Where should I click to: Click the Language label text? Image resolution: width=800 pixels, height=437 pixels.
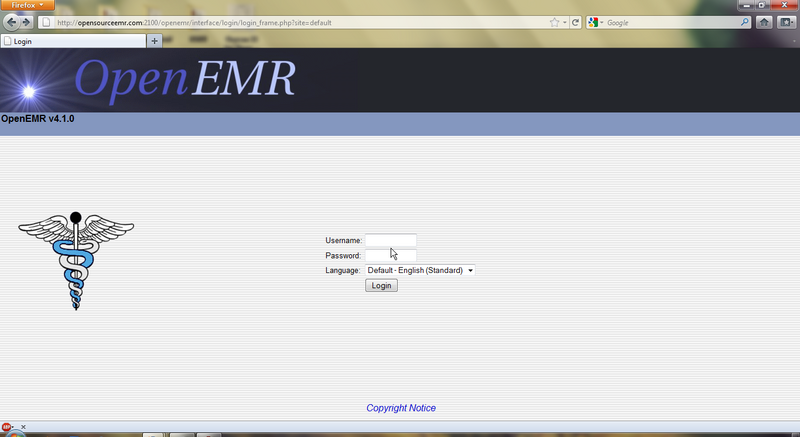pyautogui.click(x=343, y=270)
